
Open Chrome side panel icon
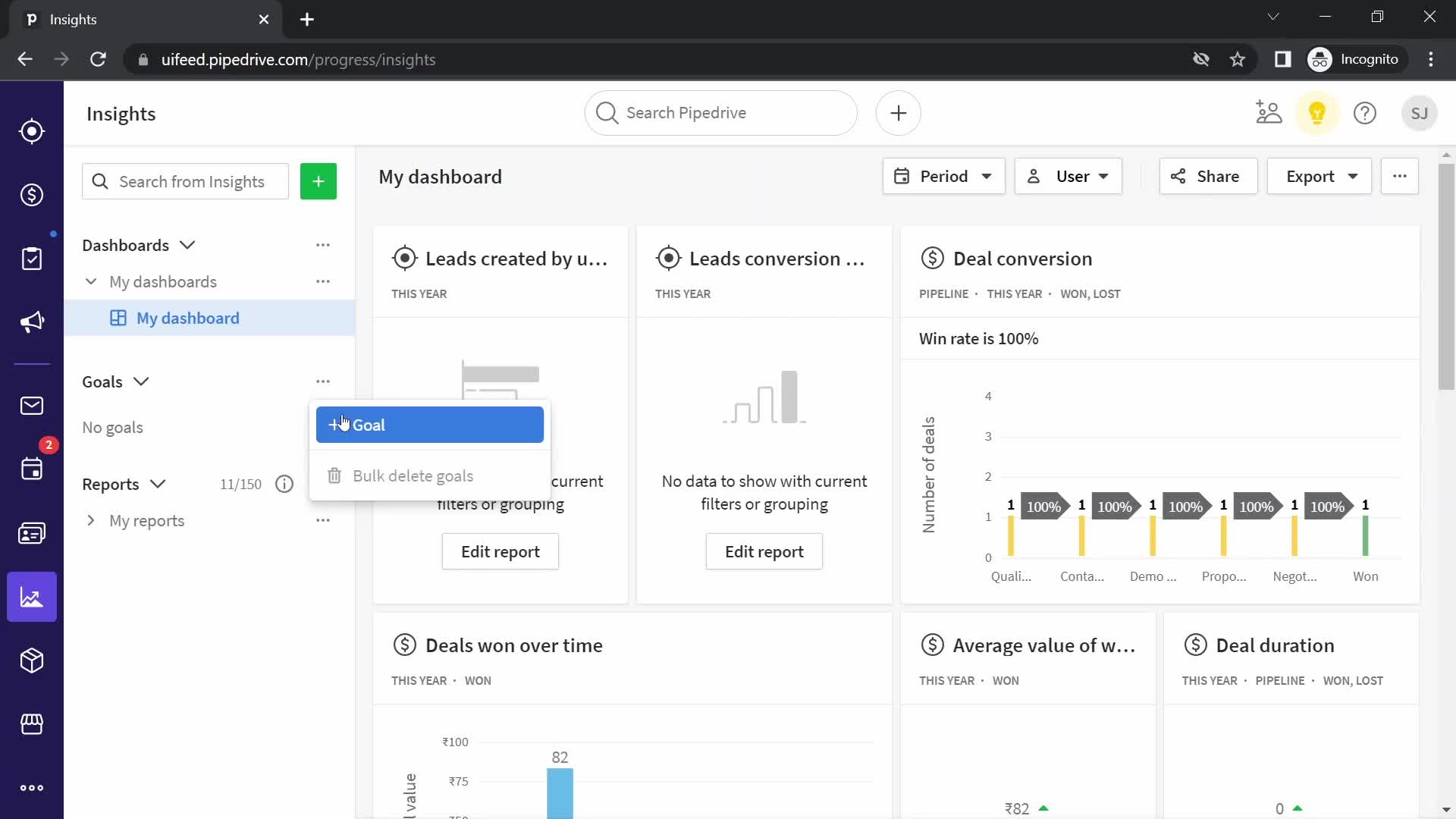(1282, 59)
